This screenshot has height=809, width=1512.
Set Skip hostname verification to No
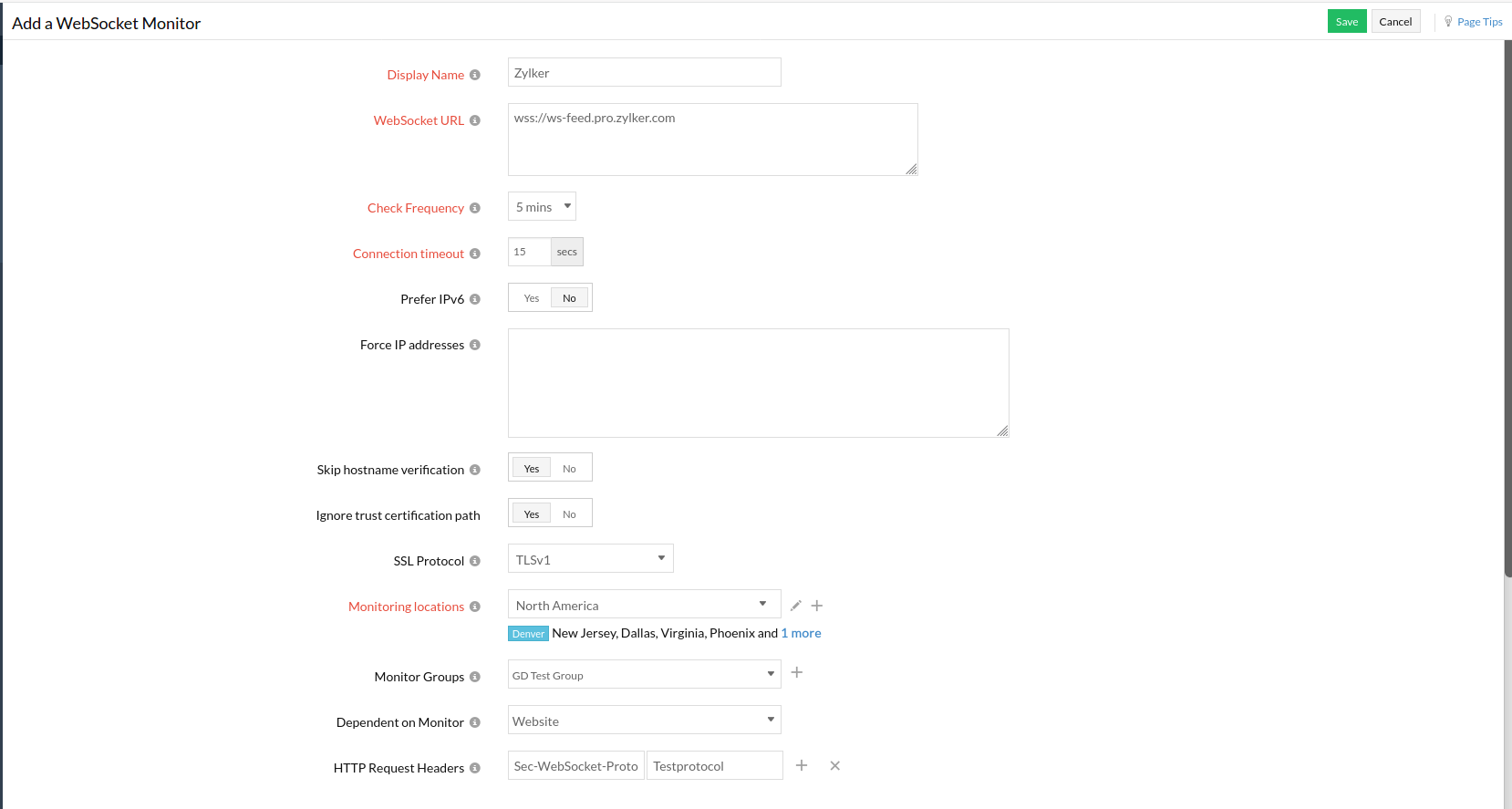click(x=569, y=469)
